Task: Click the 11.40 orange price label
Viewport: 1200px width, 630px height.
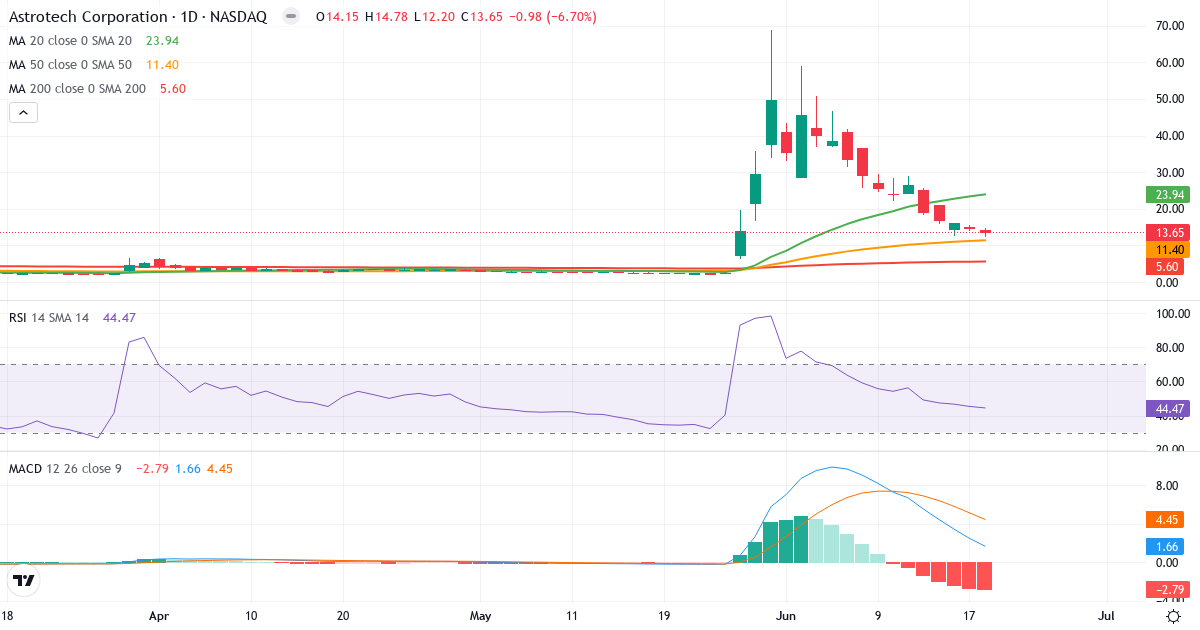Action: click(1167, 249)
